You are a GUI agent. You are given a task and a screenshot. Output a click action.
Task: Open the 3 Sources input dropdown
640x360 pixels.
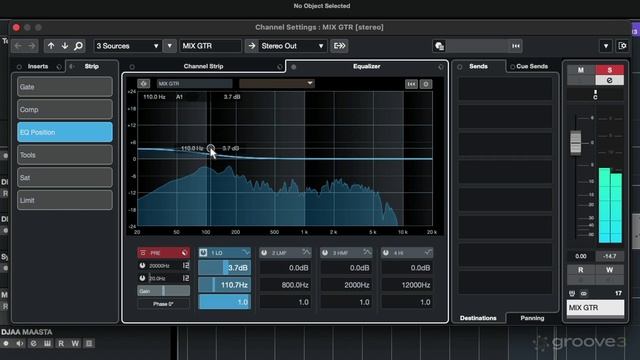pos(128,46)
